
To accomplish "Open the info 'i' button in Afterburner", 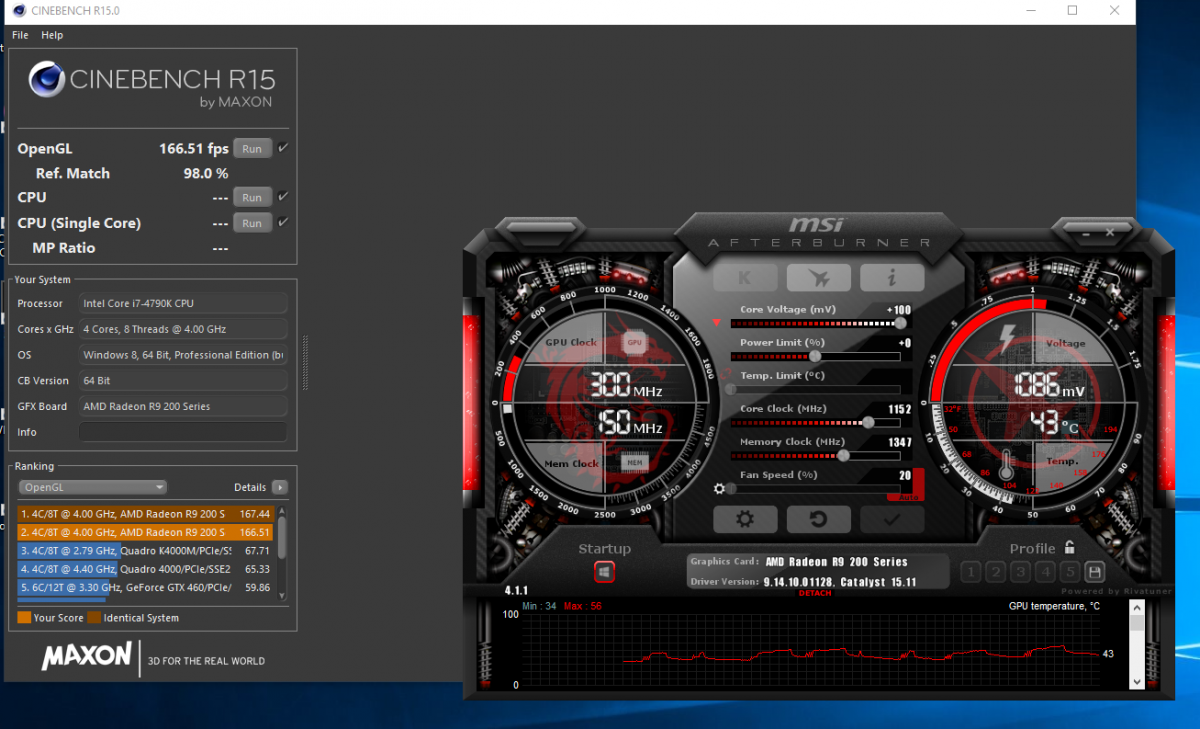I will pos(892,278).
